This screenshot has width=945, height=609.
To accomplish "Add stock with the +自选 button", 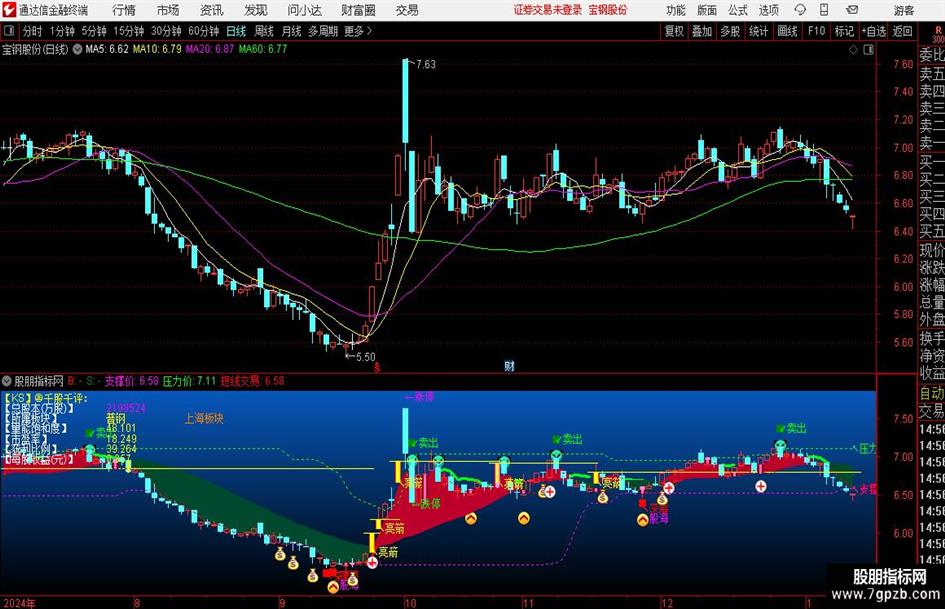I will point(874,31).
